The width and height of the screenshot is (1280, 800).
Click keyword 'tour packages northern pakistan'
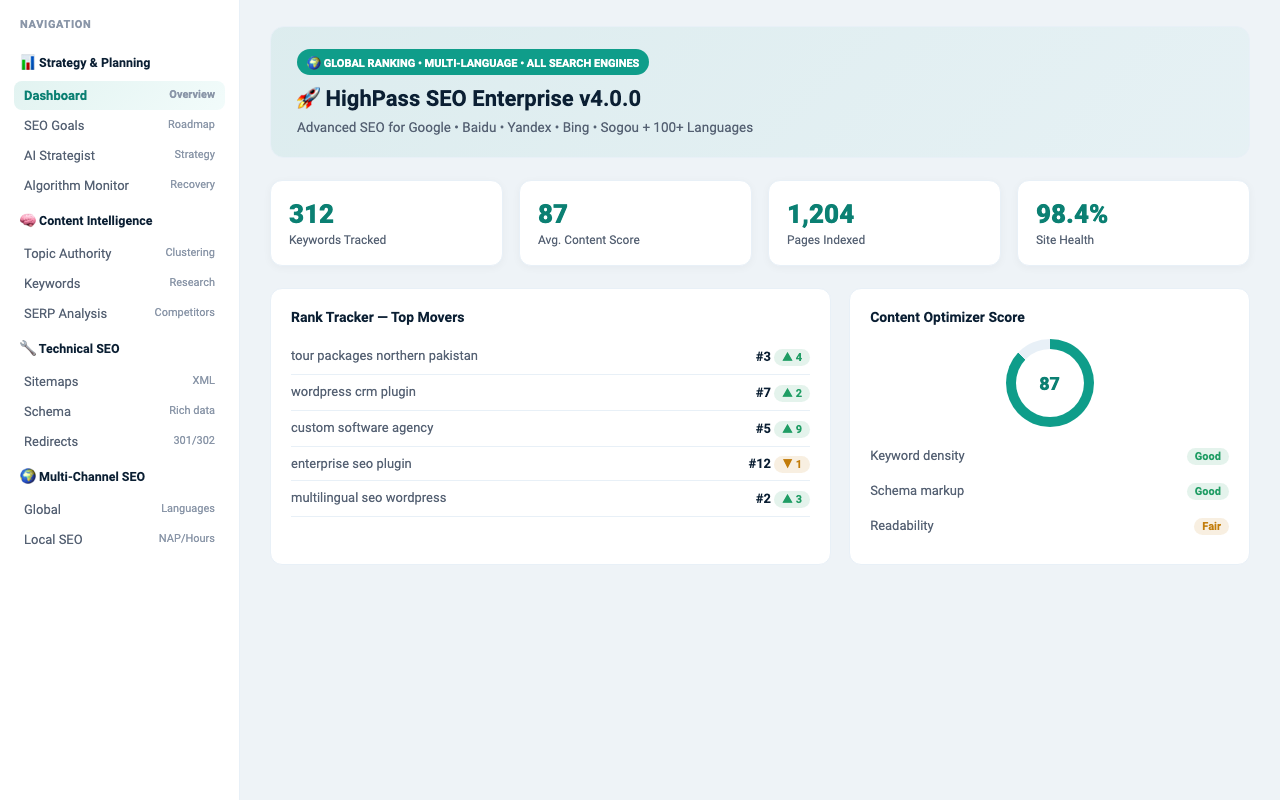point(384,356)
